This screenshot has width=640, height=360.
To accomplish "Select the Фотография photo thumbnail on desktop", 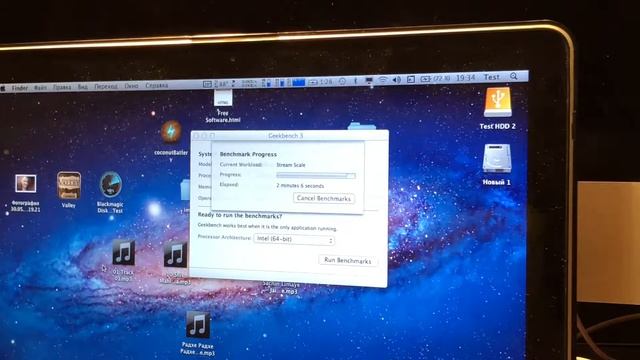I will pyautogui.click(x=26, y=184).
